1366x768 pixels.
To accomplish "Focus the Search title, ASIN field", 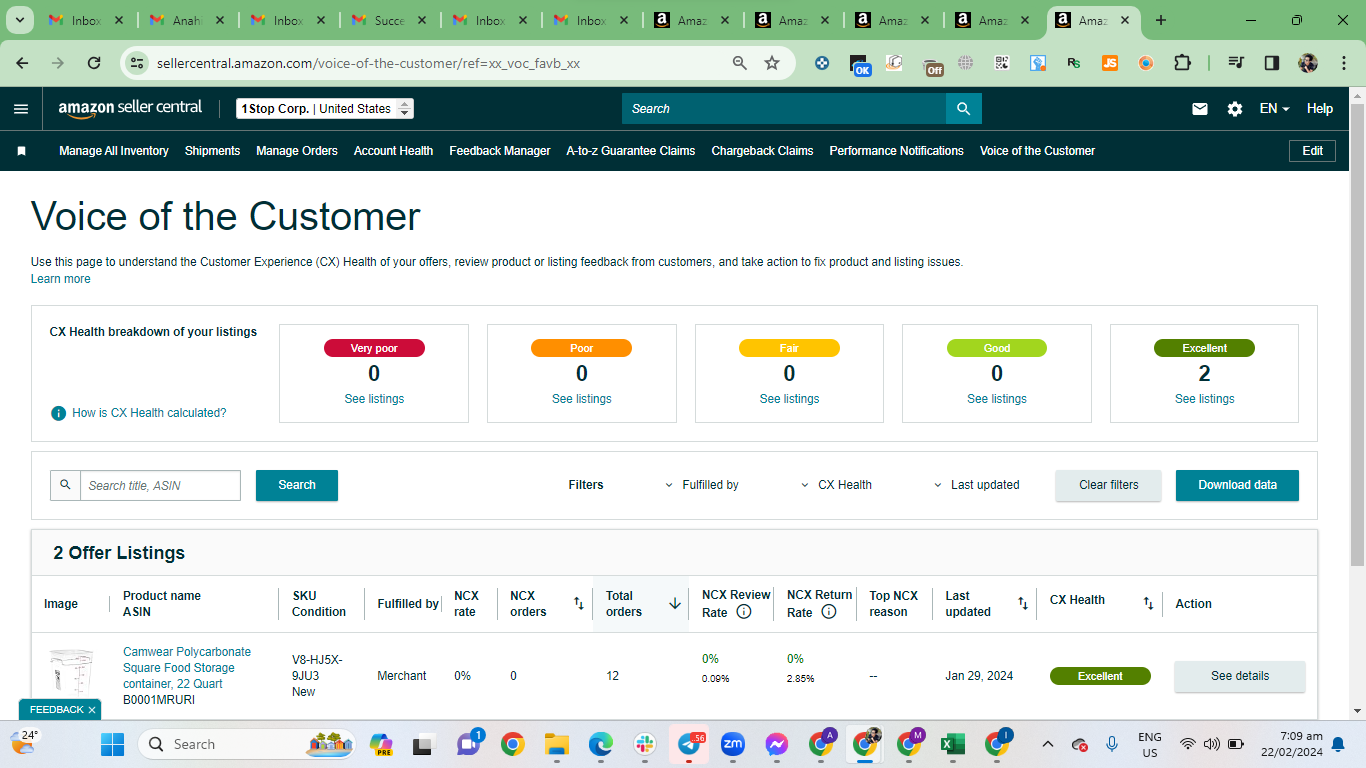I will [x=160, y=485].
